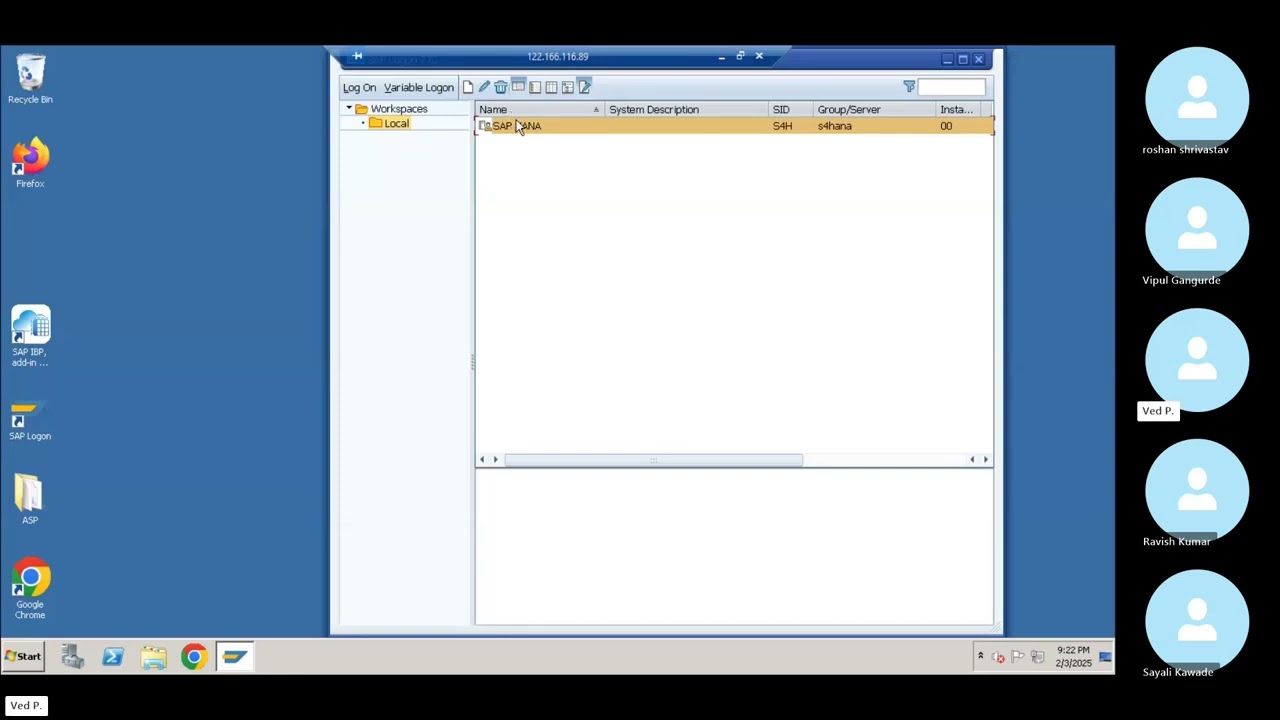Select Sayali Kawade participant avatar
Viewport: 1280px width, 720px height.
(x=1197, y=621)
